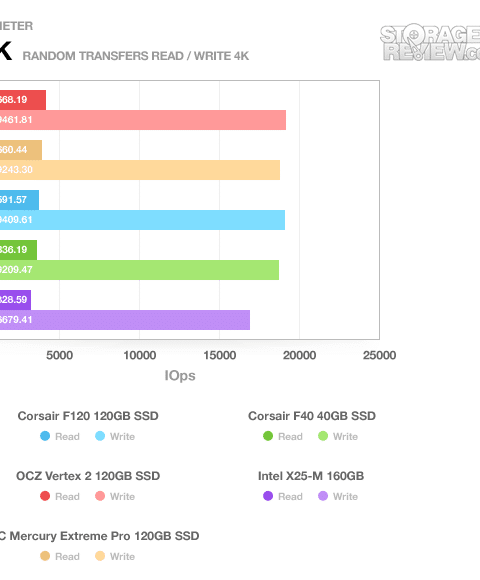
Task: Click the Corsair F120 Write legend dot
Action: tap(100, 436)
